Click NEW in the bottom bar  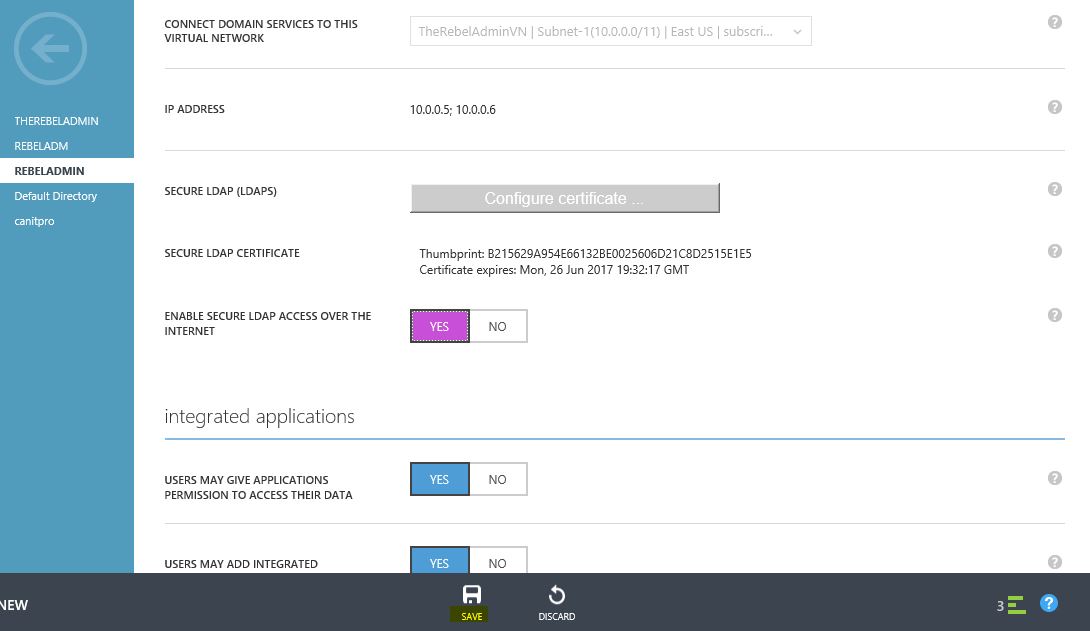coord(14,605)
